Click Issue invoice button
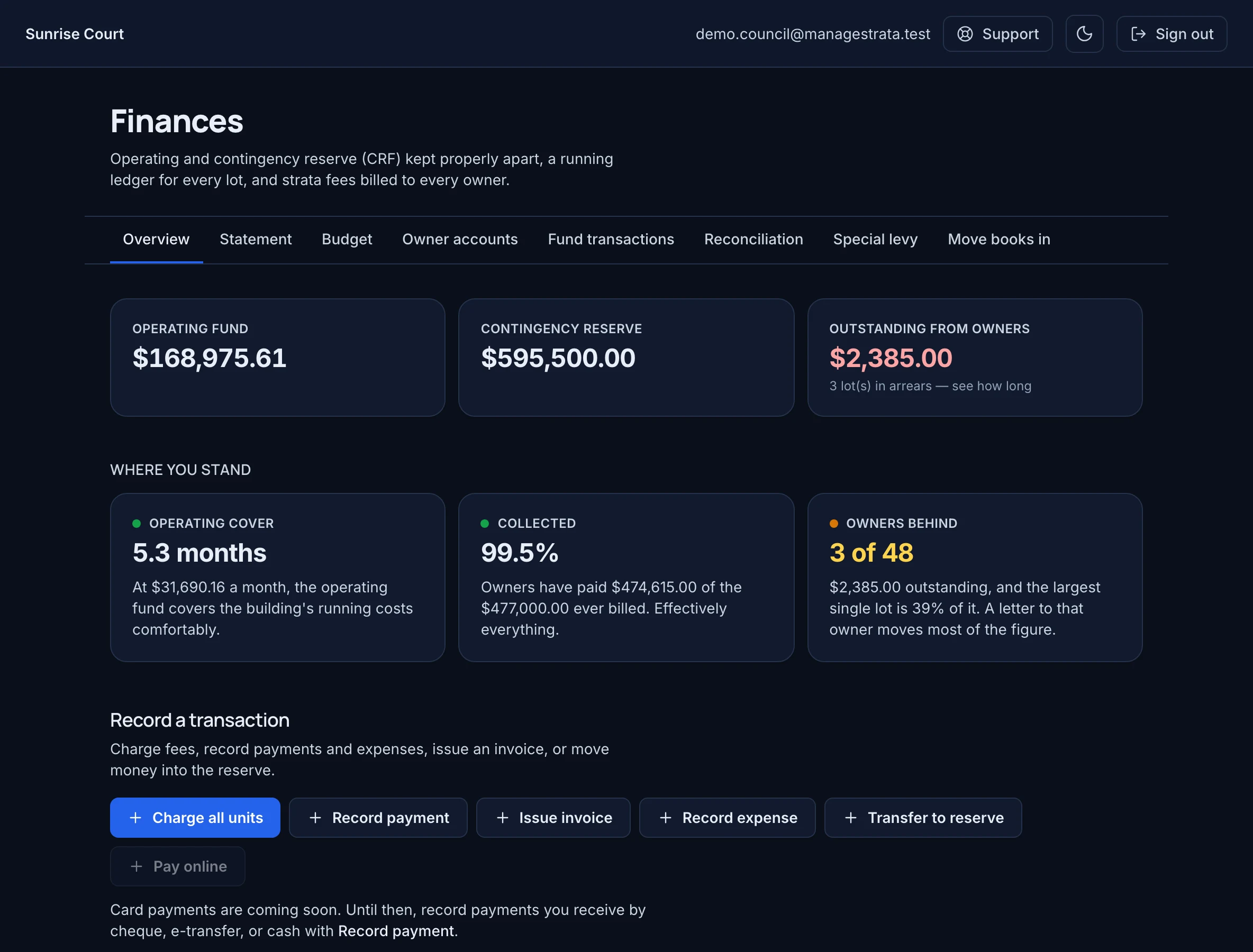This screenshot has height=952, width=1253. (553, 818)
